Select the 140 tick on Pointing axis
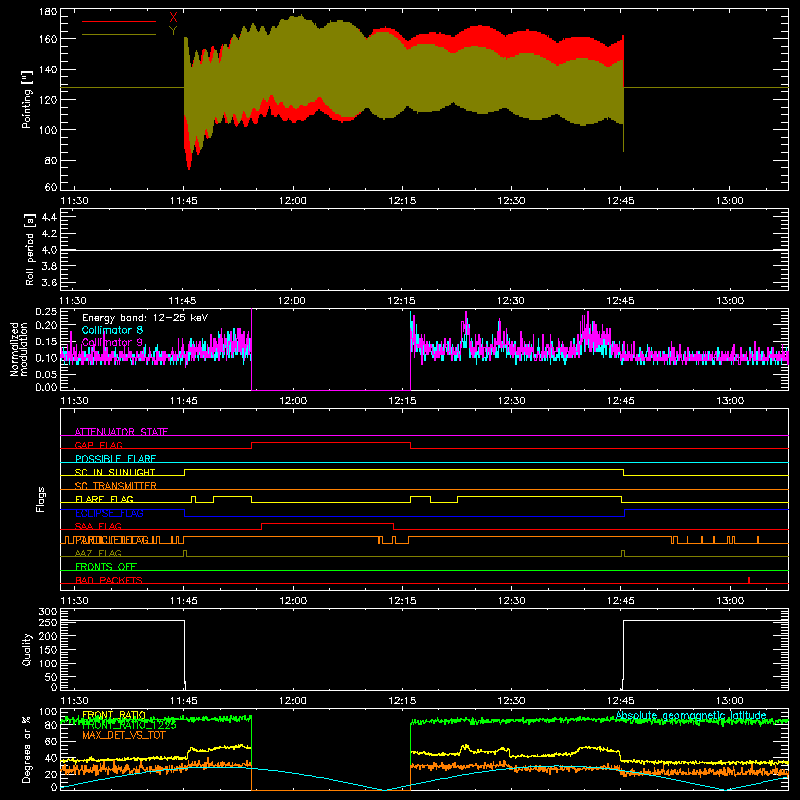This screenshot has height=800, width=800. tap(48, 70)
